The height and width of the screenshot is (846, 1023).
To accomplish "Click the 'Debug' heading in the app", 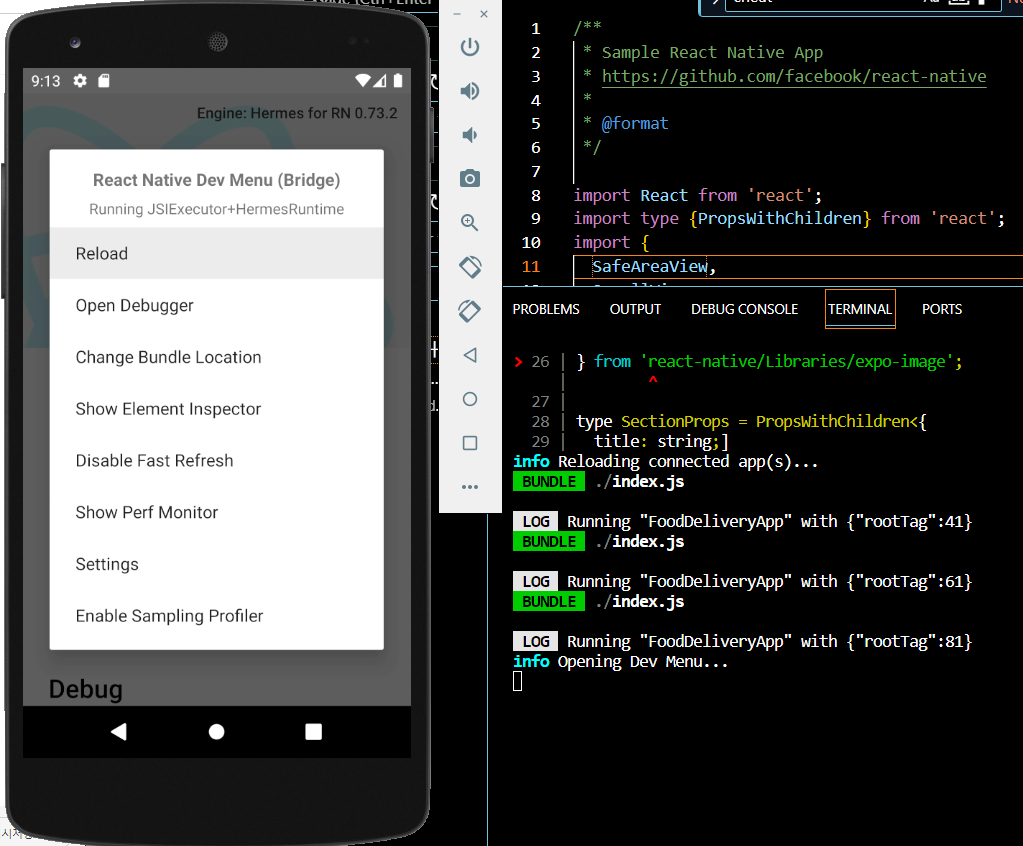I will pos(86,689).
